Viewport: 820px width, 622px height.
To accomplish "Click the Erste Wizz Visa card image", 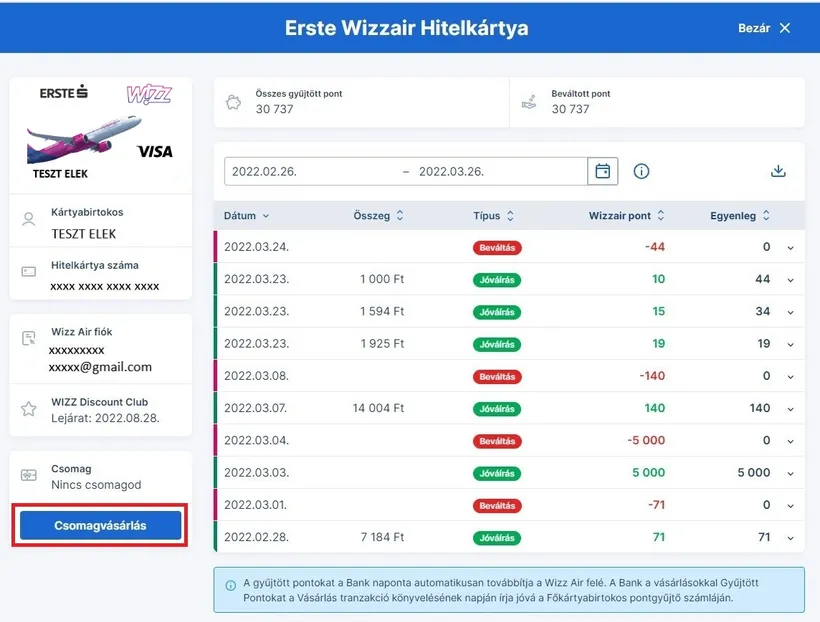I will tap(100, 132).
